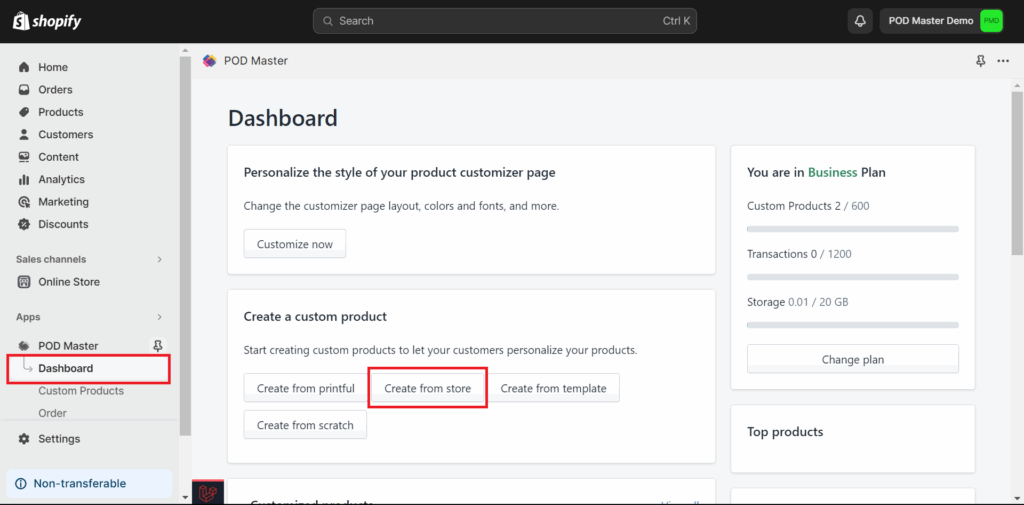The image size is (1024, 505).
Task: Click the Change plan button
Action: tap(853, 359)
